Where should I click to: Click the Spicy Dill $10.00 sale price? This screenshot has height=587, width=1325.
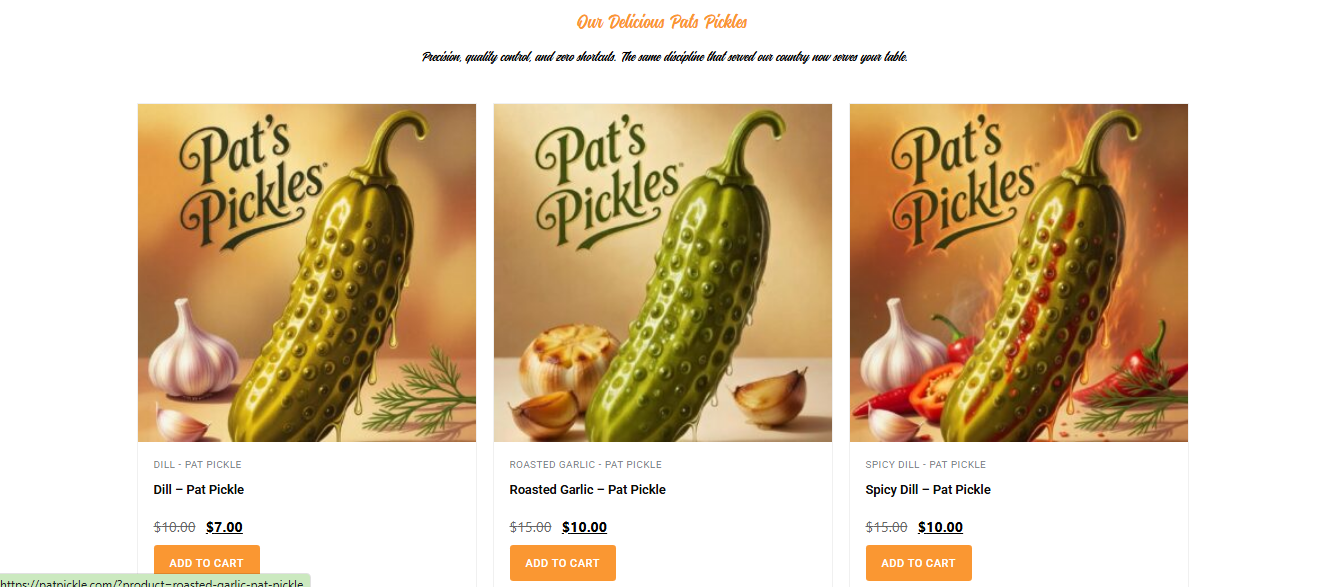pyautogui.click(x=940, y=527)
